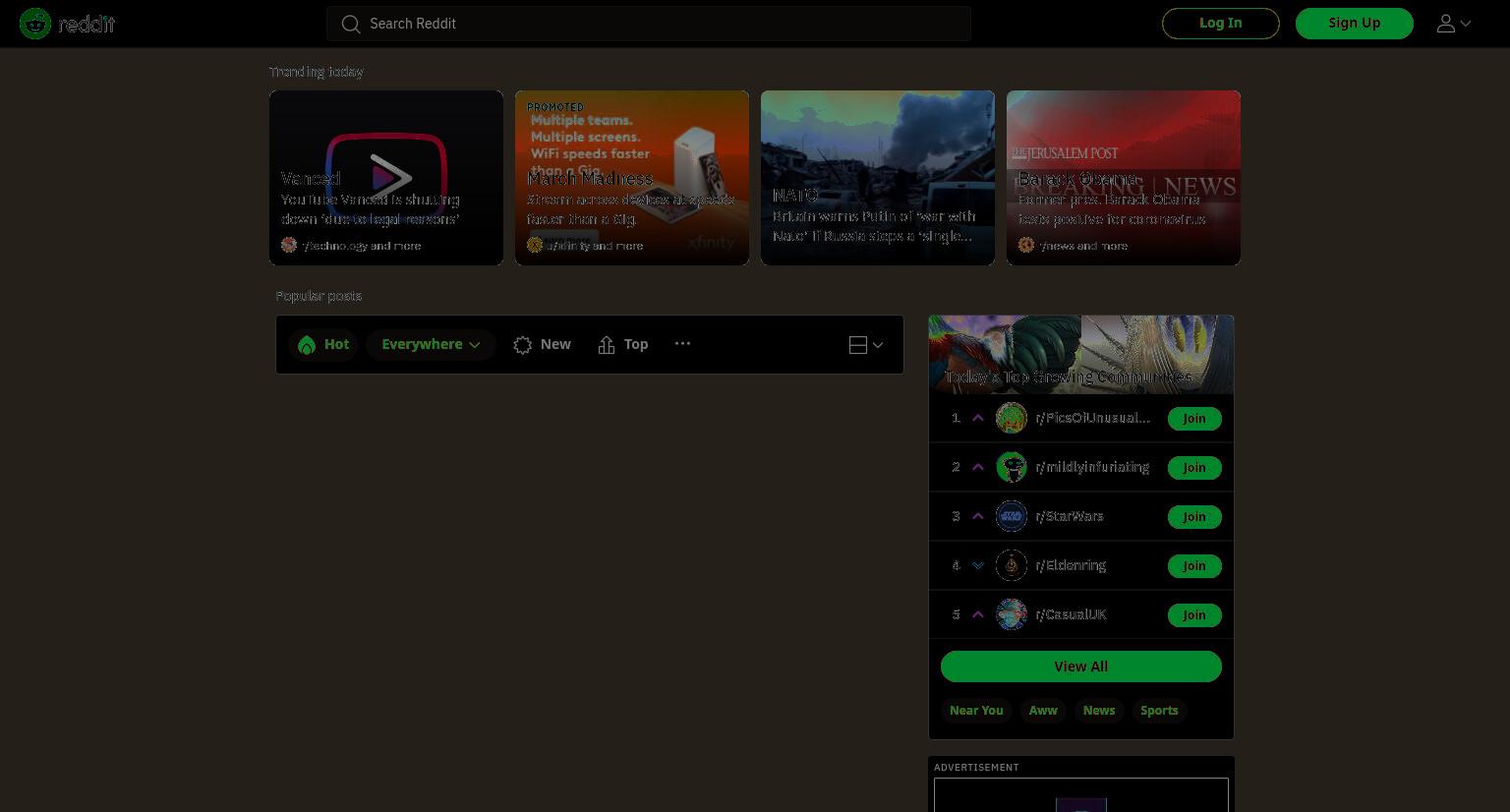Screen dimensions: 1510x812
Task: Click the Hot flame icon
Action: click(x=307, y=344)
